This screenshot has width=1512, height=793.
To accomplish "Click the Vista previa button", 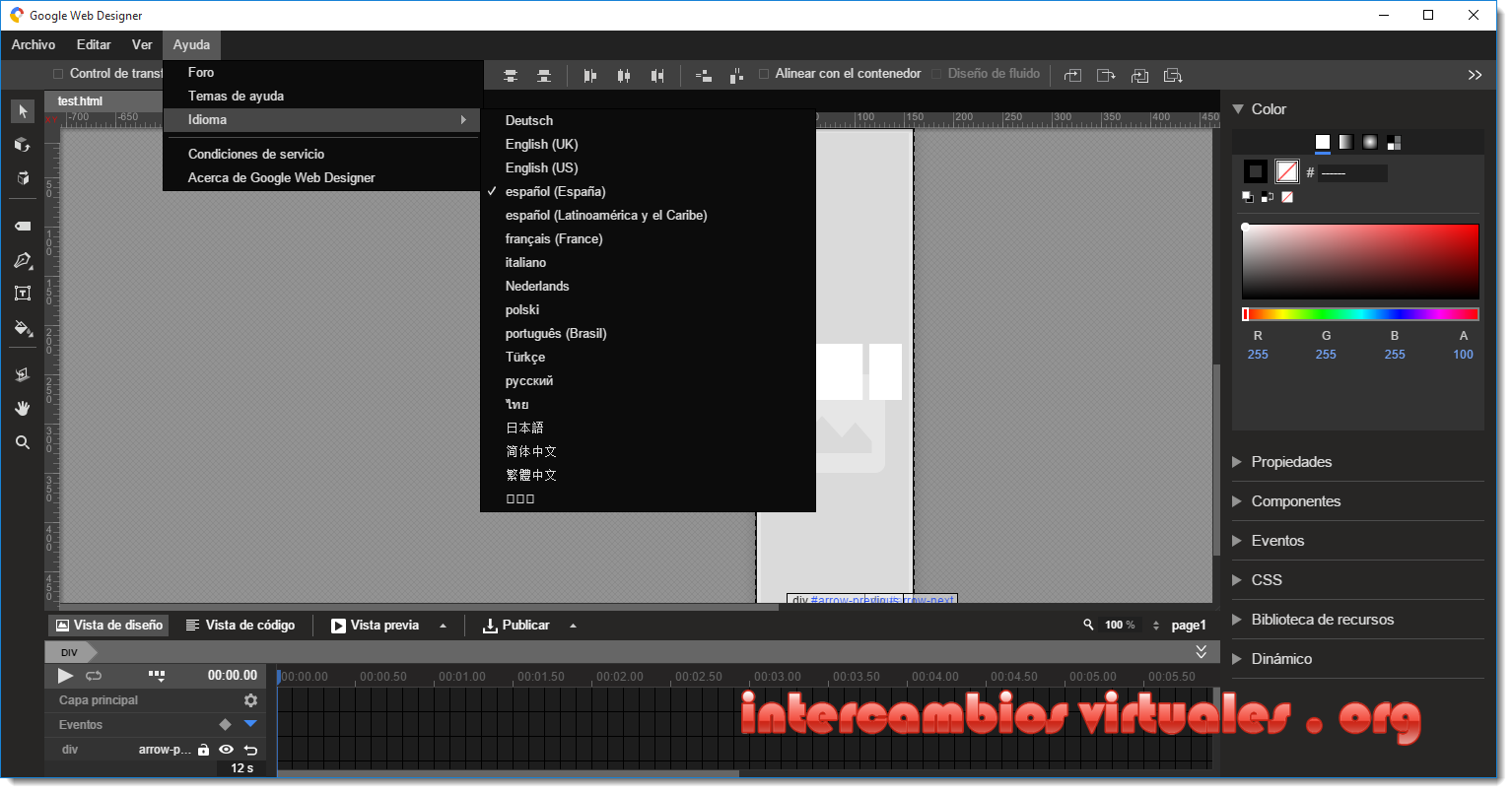I will tap(375, 626).
